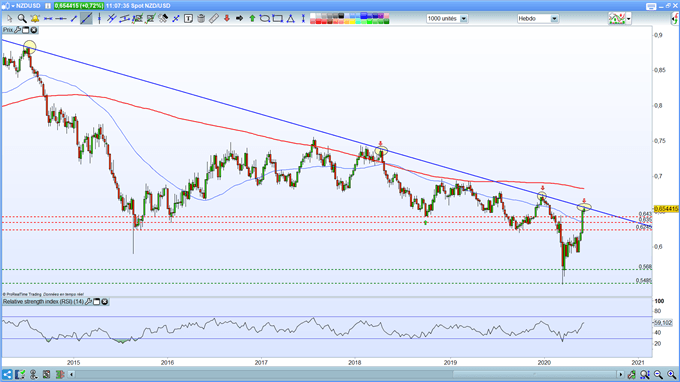This screenshot has width=680, height=382.
Task: Select the triangle drawing tool
Action: [x=291, y=19]
